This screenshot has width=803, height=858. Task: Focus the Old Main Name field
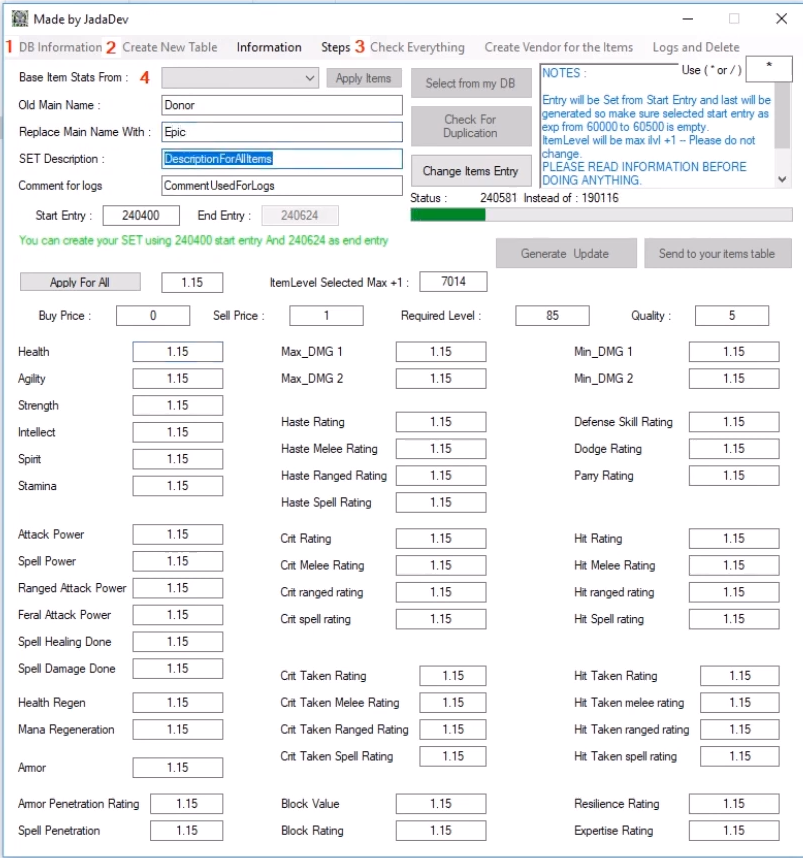281,105
